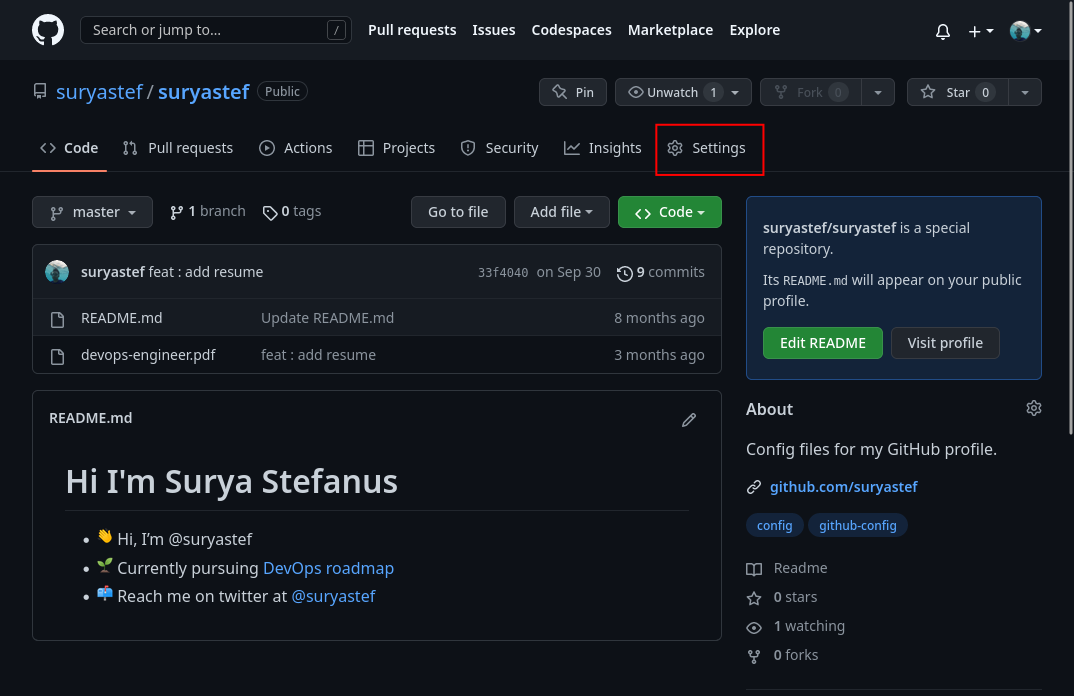Image resolution: width=1074 pixels, height=696 pixels.
Task: Go to Codespaces
Action: pos(571,30)
